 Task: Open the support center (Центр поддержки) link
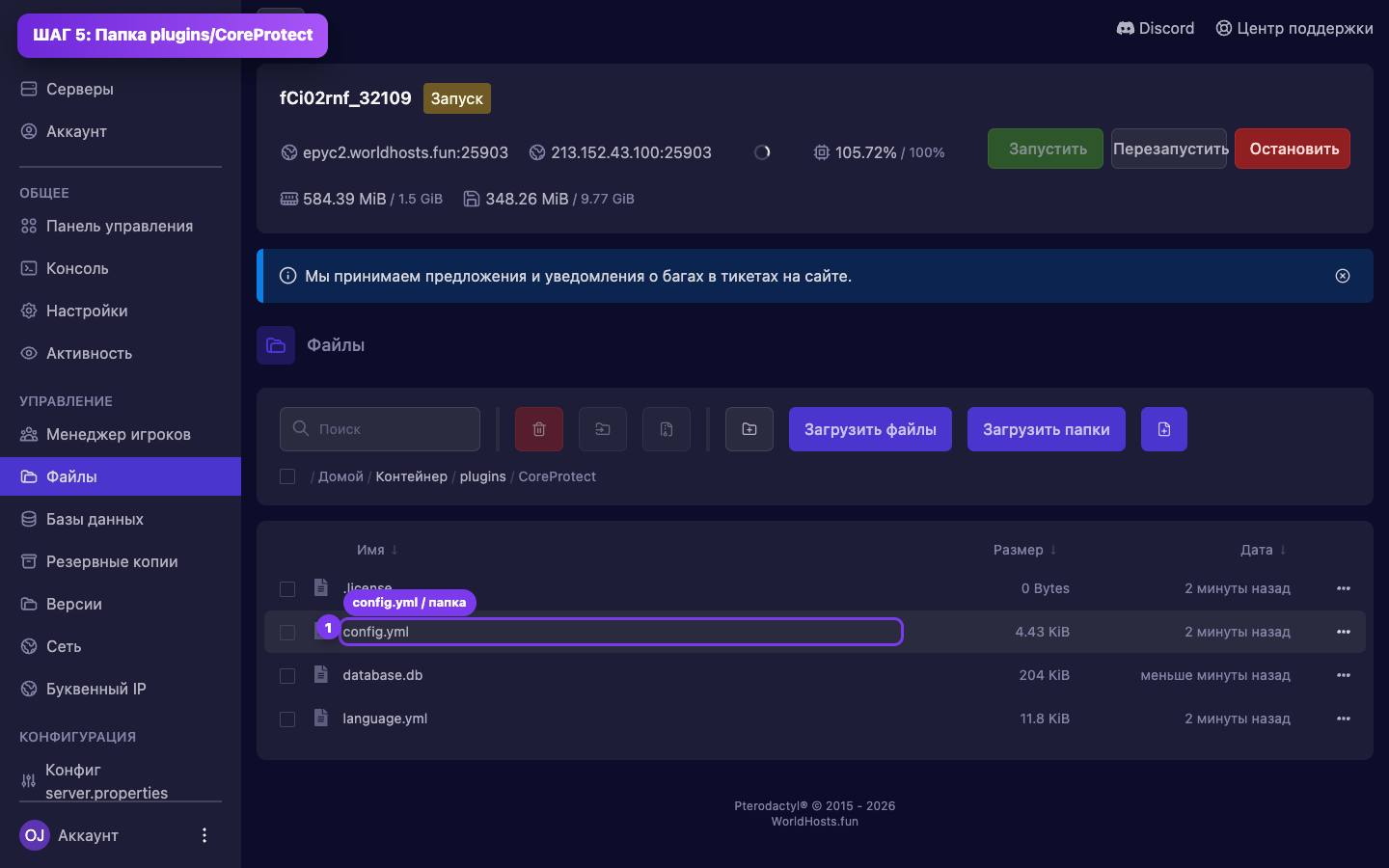coord(1294,28)
